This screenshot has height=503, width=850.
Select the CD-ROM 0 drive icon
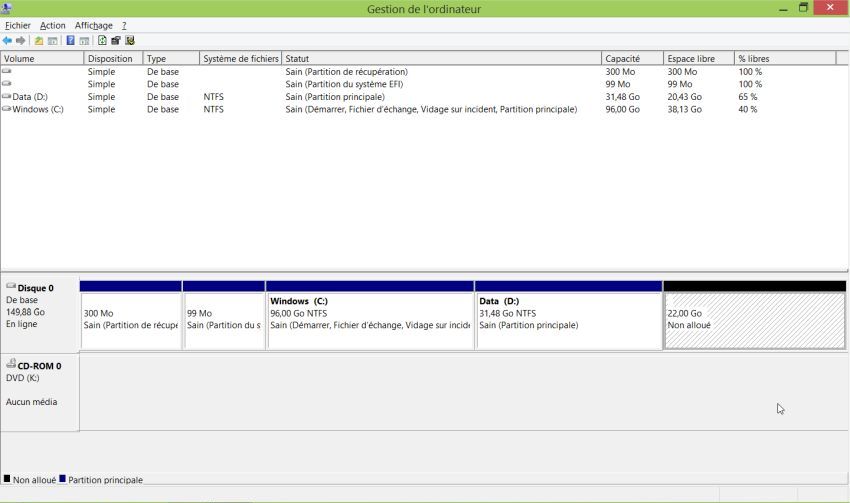(x=11, y=364)
